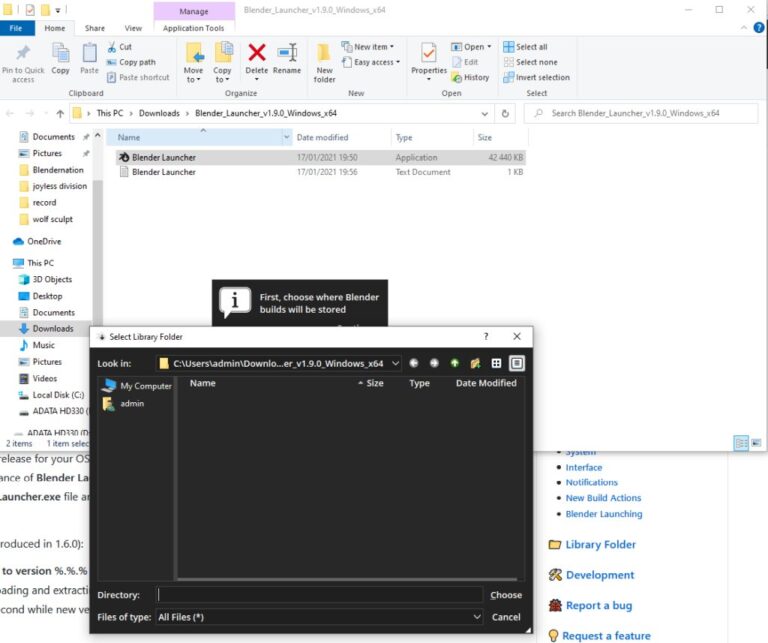Select My Computer in the dialog sidebar
768x643 pixels.
click(146, 385)
